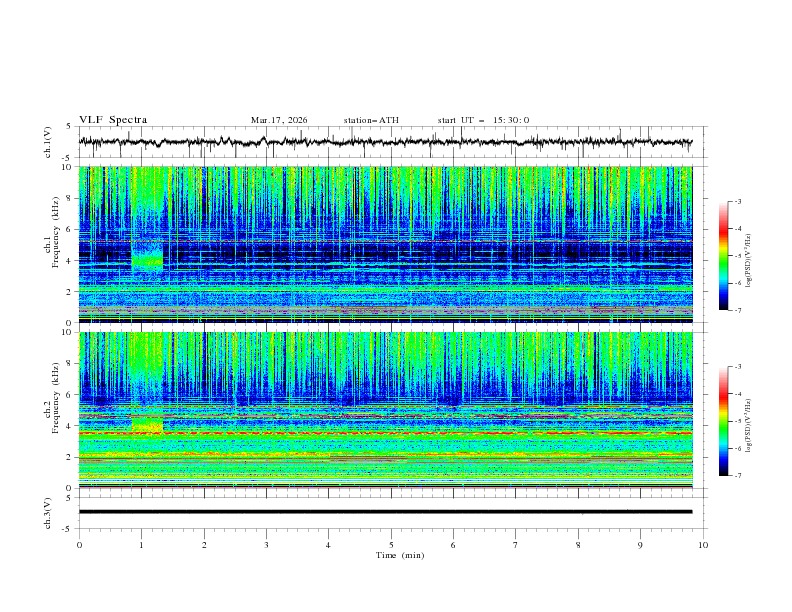Select the date text "Mar.17, 2026"

(279, 120)
